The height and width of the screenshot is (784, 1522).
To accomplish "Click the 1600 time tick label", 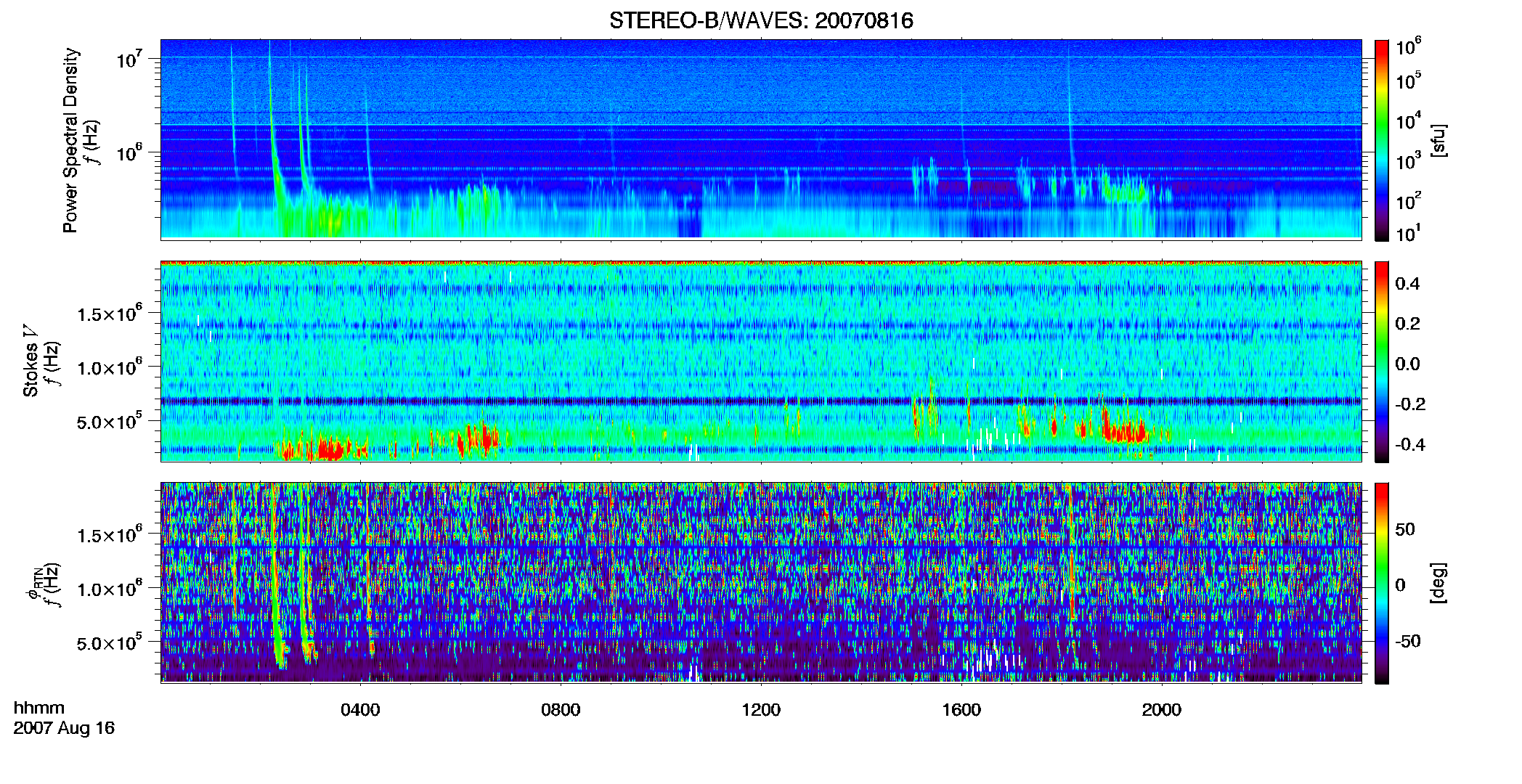I will pyautogui.click(x=961, y=710).
